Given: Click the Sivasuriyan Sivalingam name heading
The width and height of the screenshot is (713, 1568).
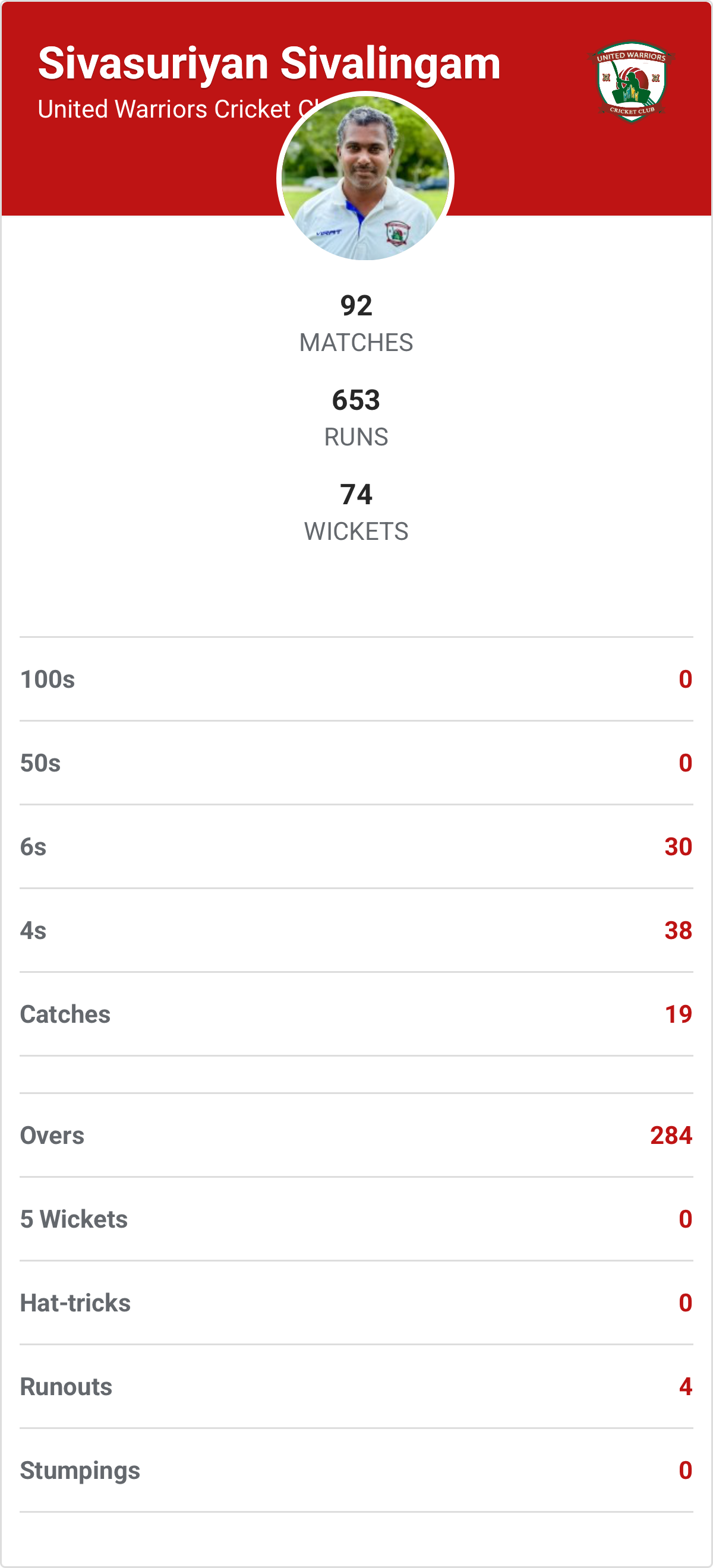Looking at the screenshot, I should (x=269, y=64).
